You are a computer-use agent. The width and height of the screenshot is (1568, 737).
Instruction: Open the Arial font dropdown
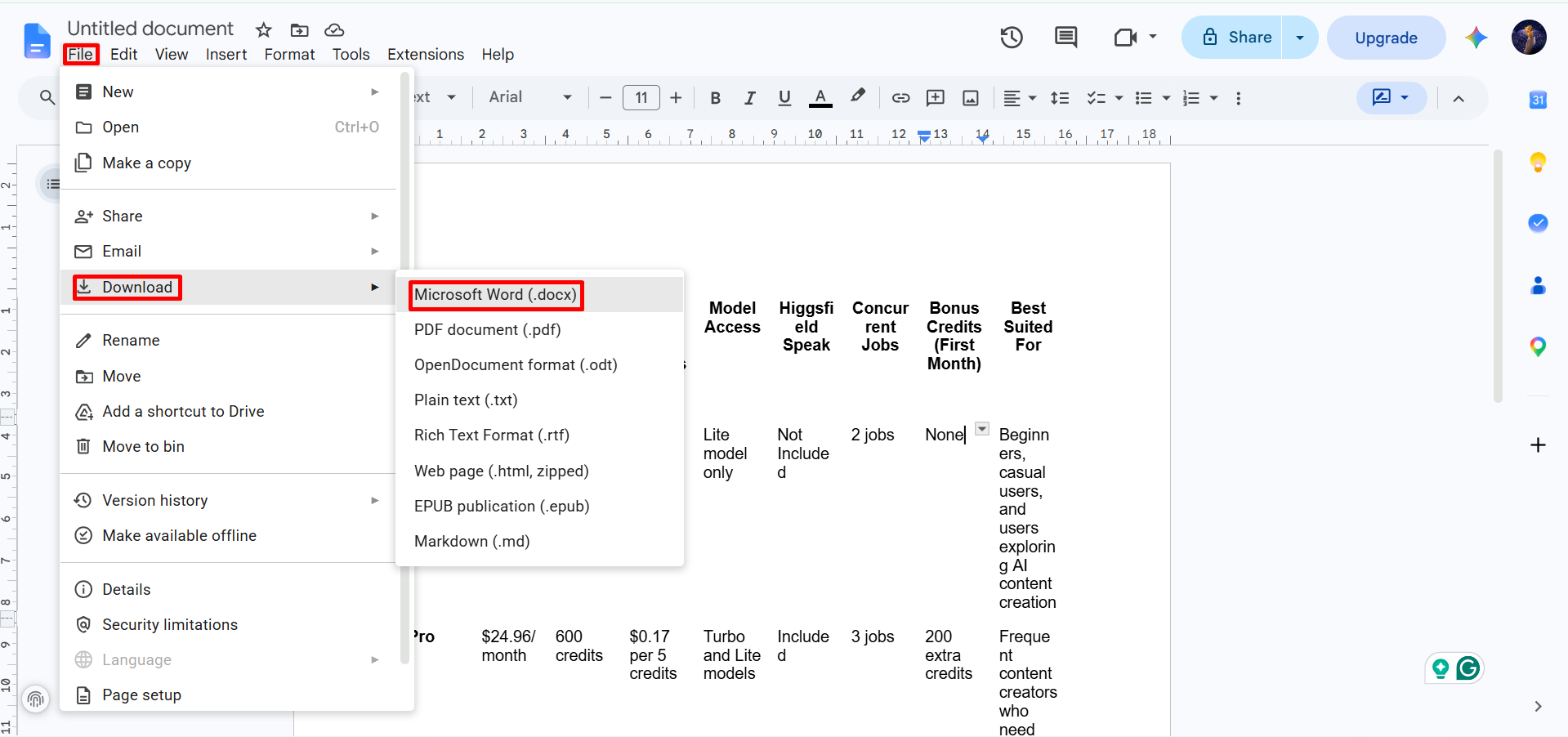click(x=530, y=97)
